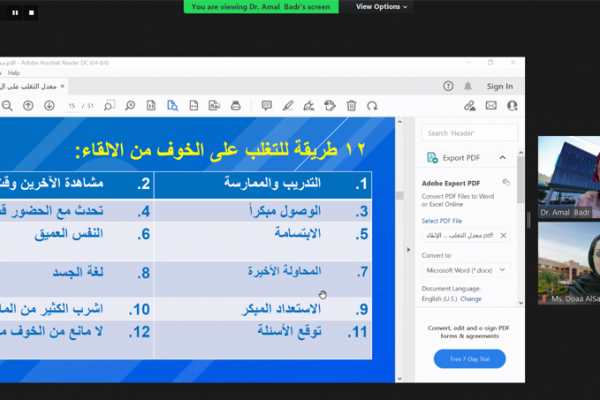The width and height of the screenshot is (600, 400).
Task: Click the delete trash can icon
Action: pos(351,104)
